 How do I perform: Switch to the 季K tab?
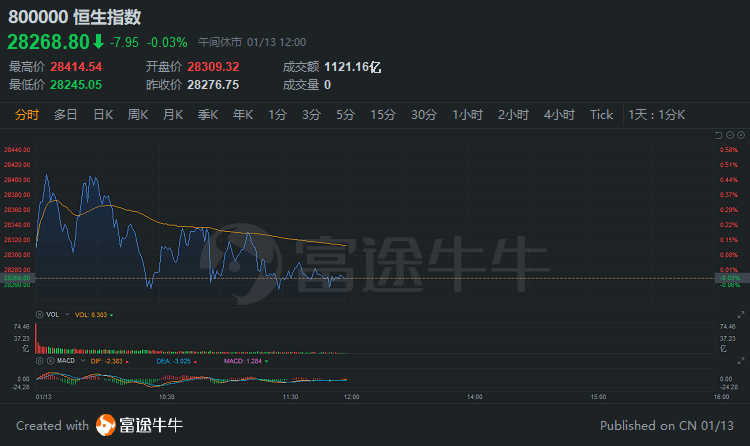click(208, 115)
